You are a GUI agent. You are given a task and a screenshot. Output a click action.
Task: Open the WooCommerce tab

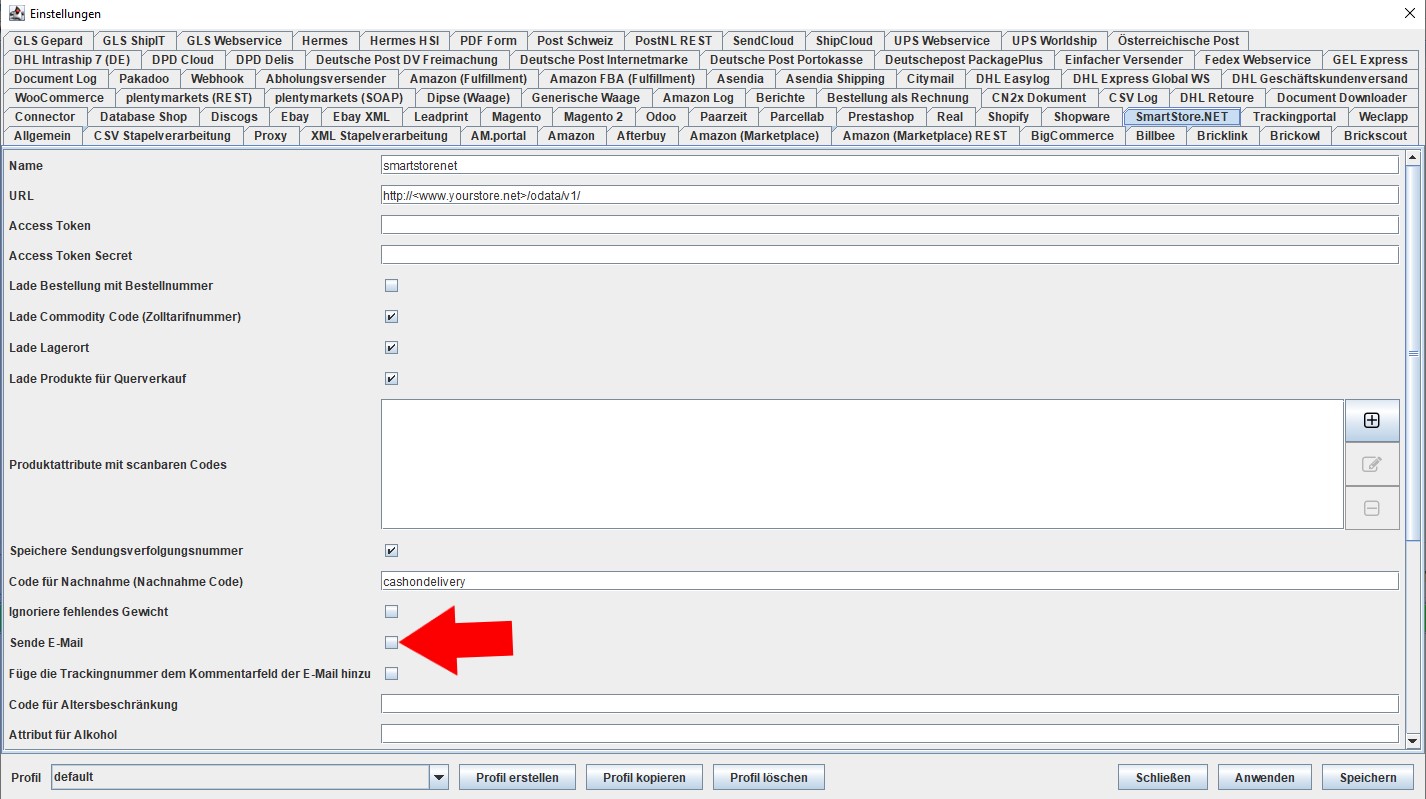click(59, 98)
